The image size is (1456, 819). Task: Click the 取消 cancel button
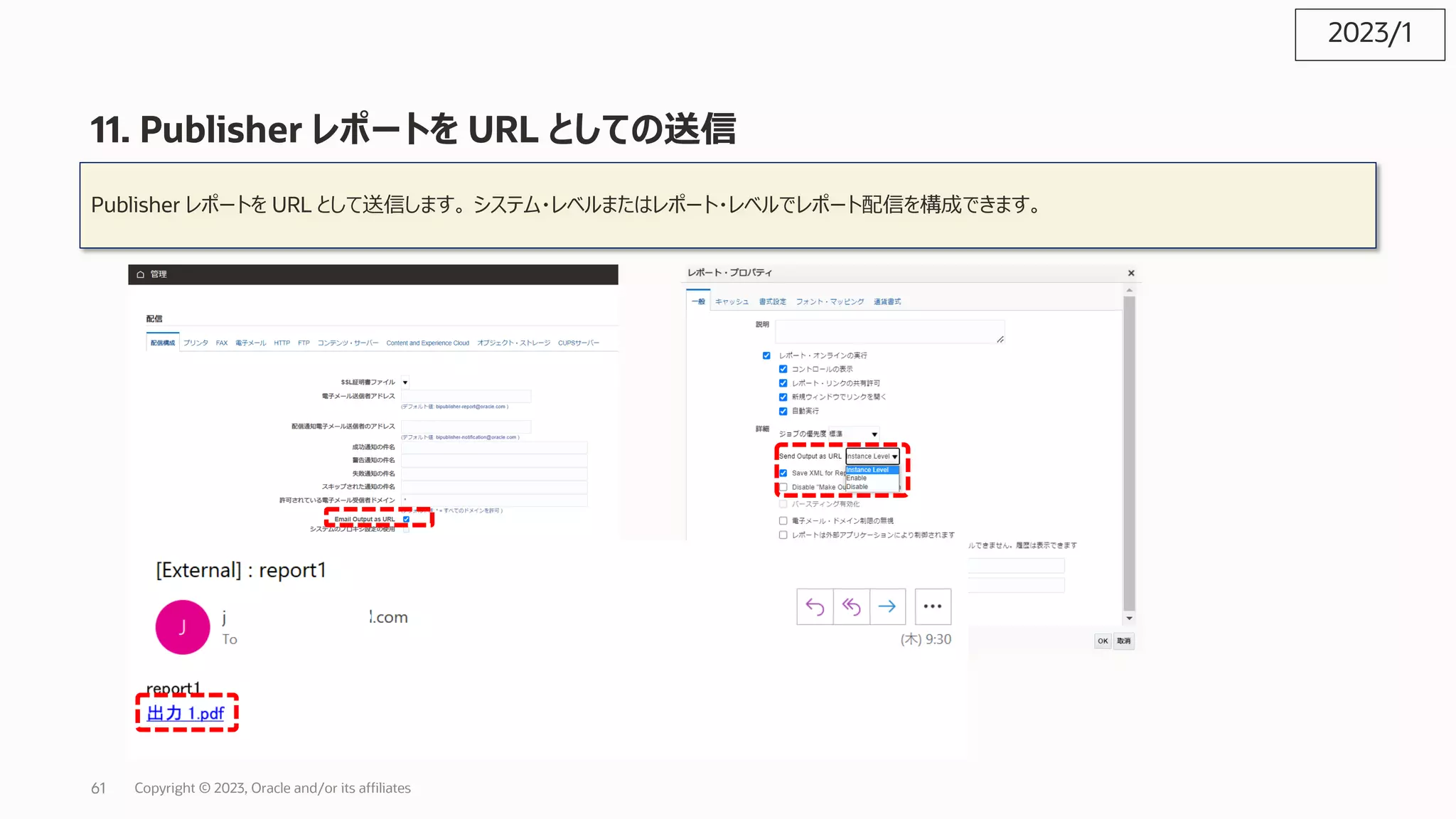click(1123, 641)
